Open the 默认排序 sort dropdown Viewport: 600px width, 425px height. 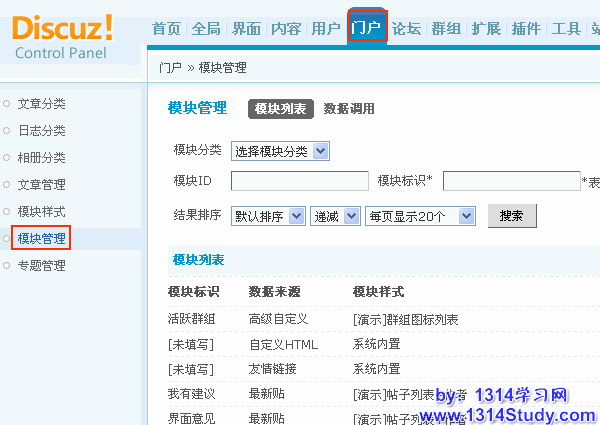267,216
